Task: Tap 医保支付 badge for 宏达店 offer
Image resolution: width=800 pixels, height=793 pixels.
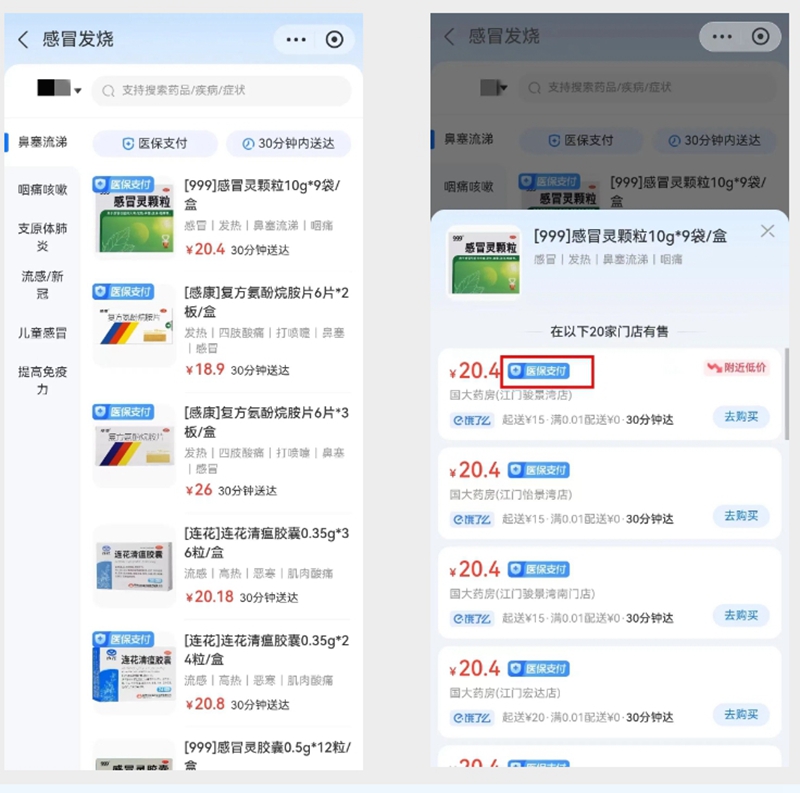Action: pos(539,668)
